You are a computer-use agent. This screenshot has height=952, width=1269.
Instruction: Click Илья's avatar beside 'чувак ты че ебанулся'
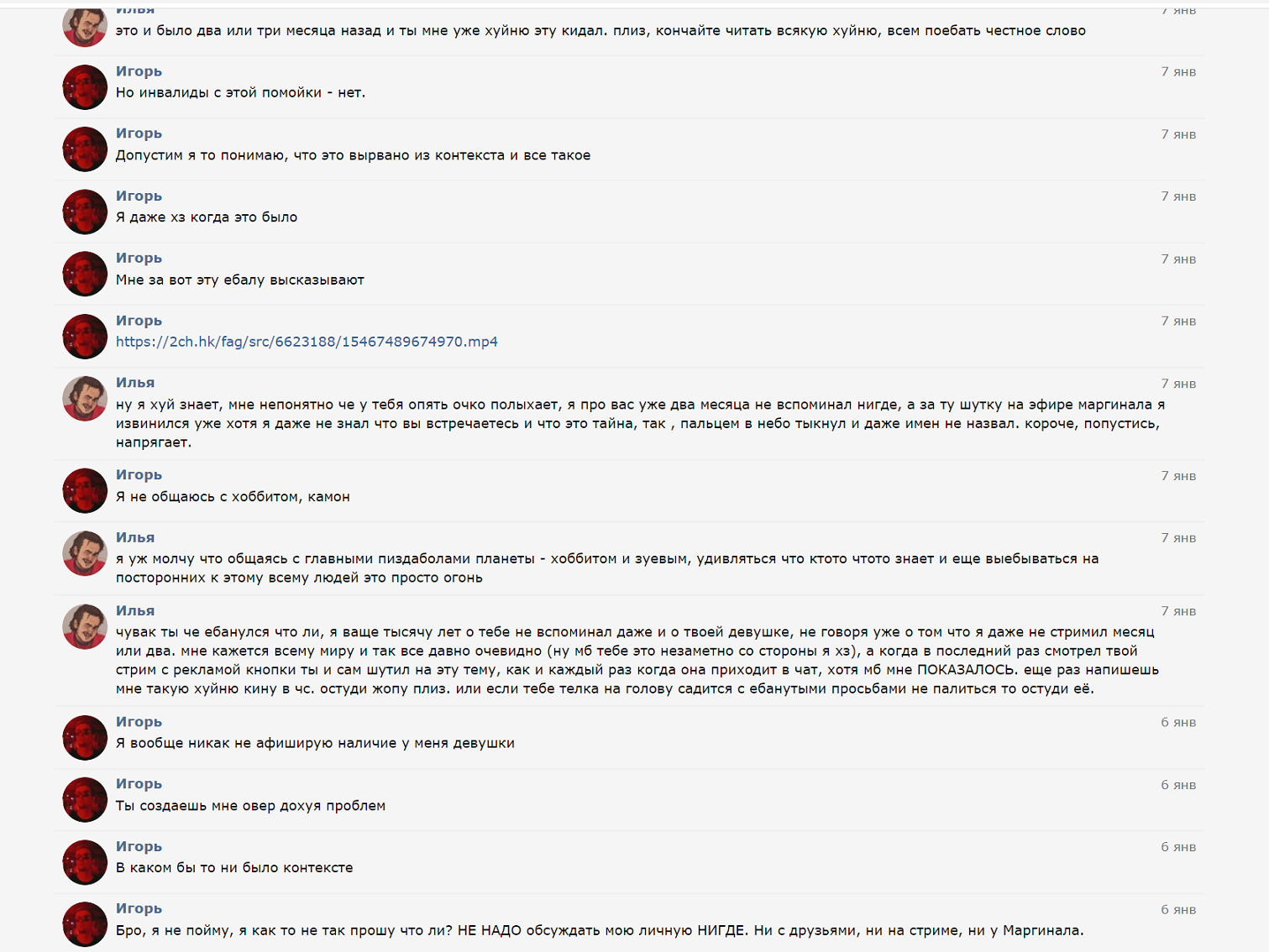[85, 626]
